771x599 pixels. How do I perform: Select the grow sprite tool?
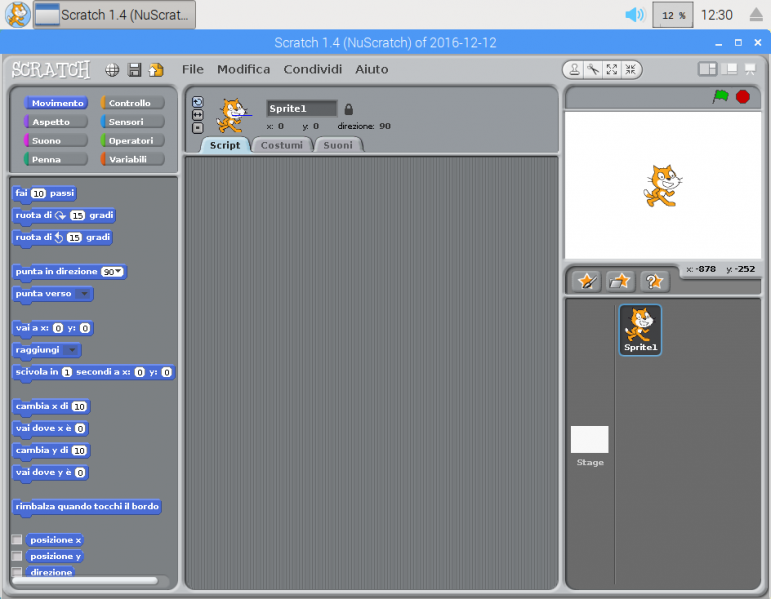(x=612, y=70)
